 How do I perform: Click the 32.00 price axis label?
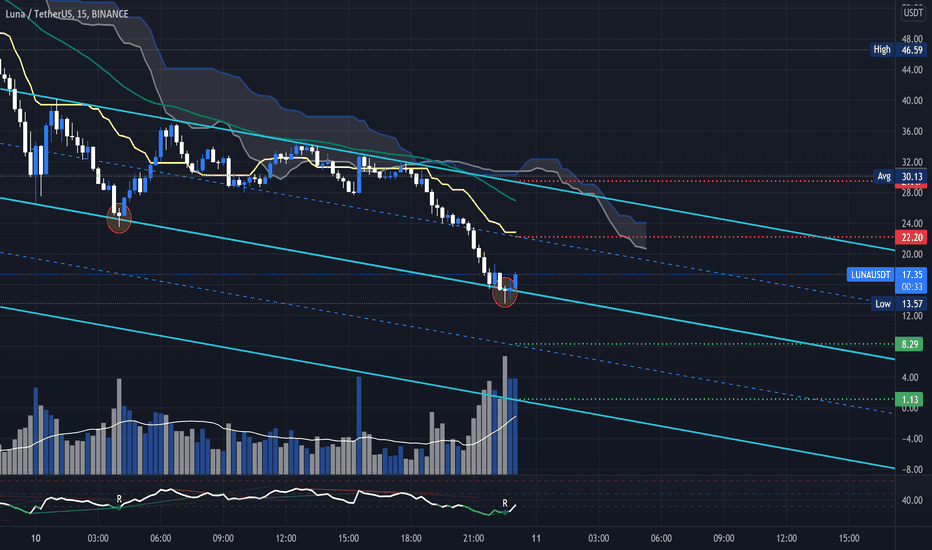[x=912, y=162]
